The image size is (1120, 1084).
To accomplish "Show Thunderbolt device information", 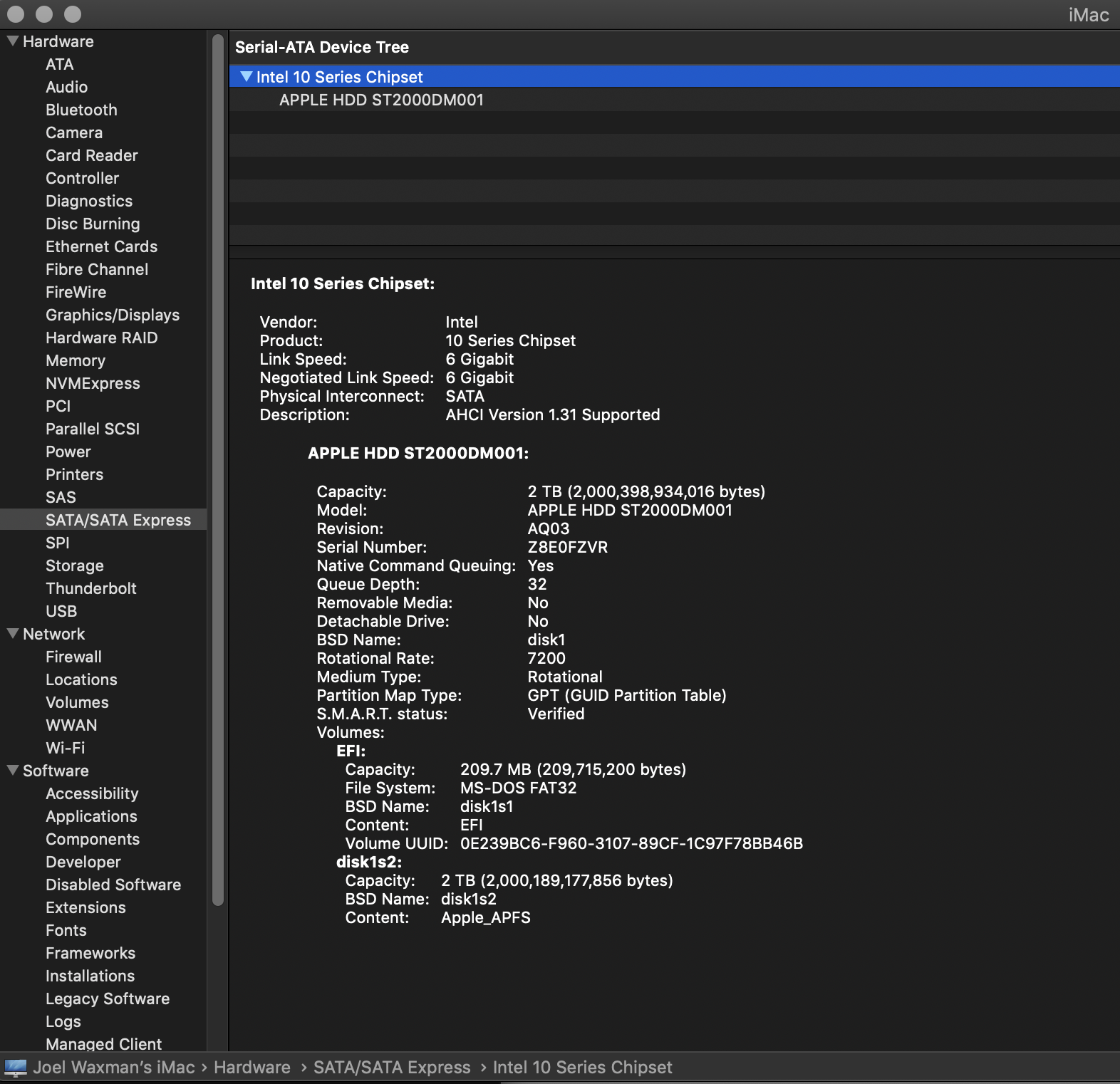I will tap(91, 588).
